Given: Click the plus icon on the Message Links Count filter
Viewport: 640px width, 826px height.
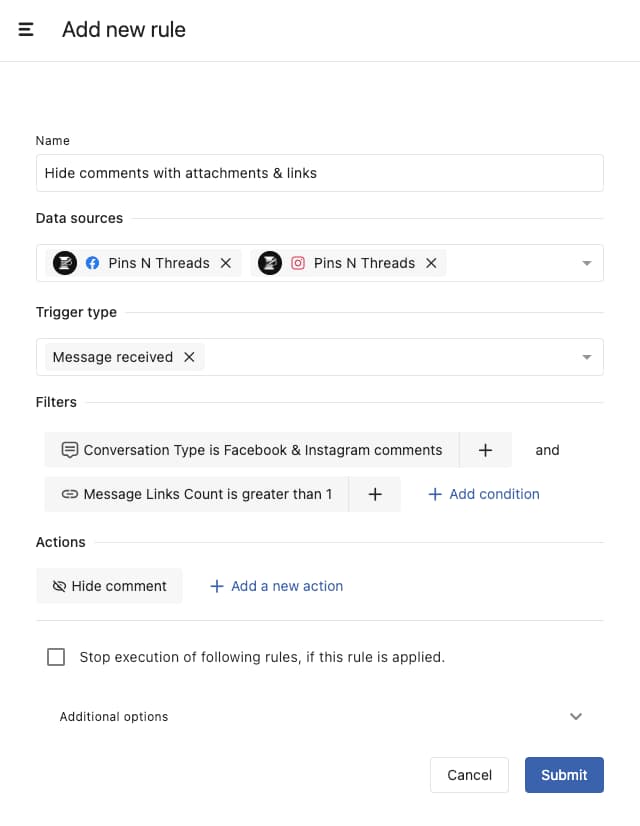Looking at the screenshot, I should pyautogui.click(x=375, y=494).
